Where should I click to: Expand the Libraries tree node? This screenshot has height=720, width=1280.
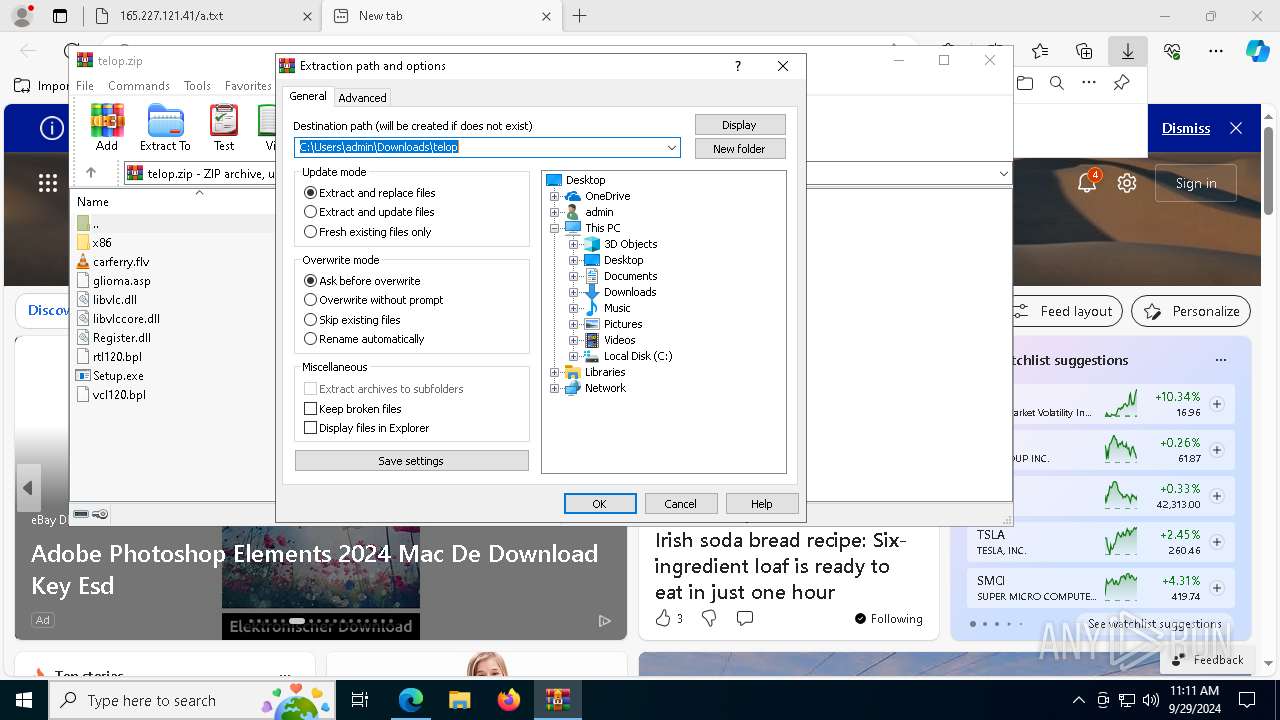coord(555,372)
